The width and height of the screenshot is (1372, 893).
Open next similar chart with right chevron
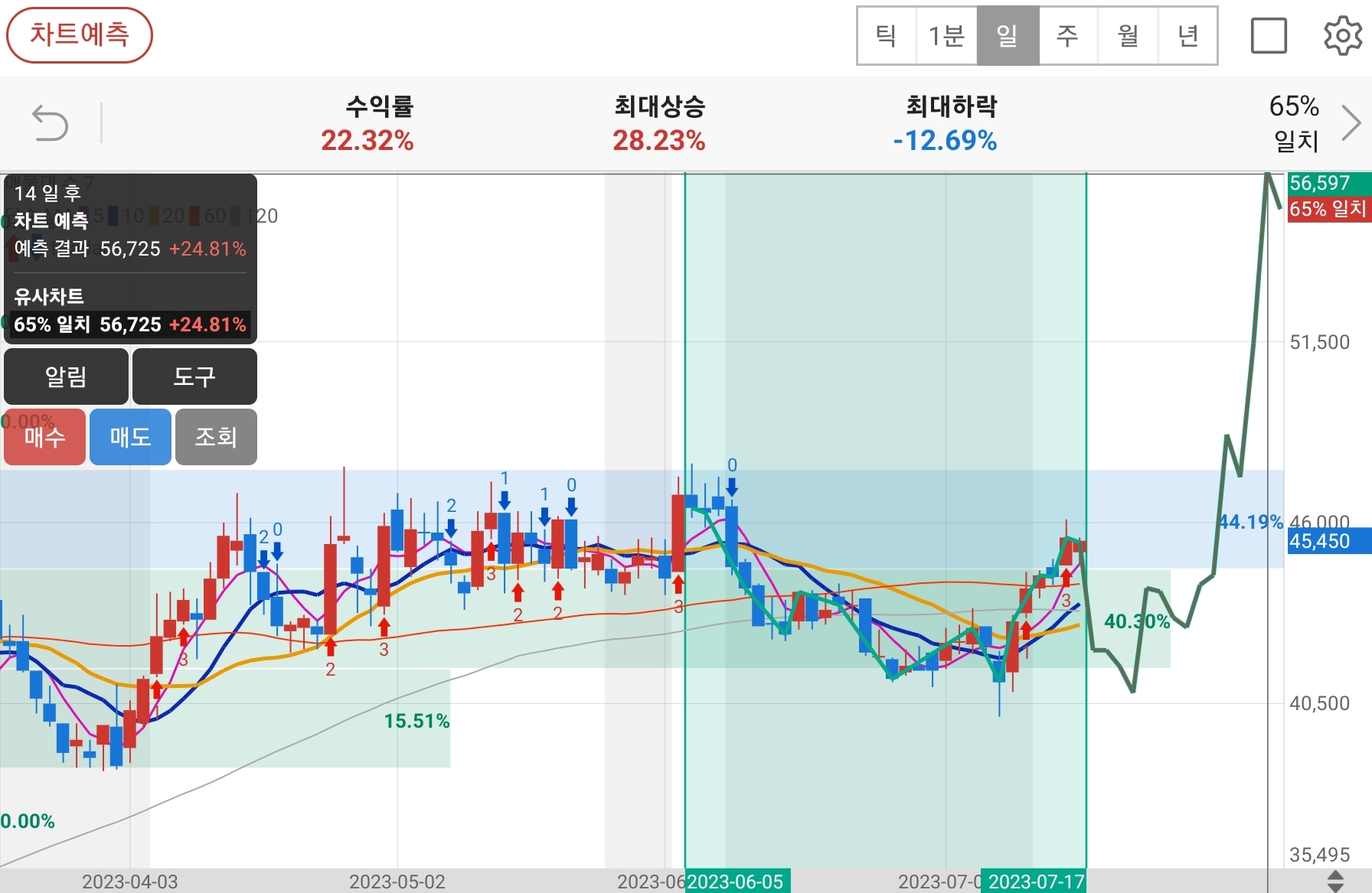[1351, 122]
